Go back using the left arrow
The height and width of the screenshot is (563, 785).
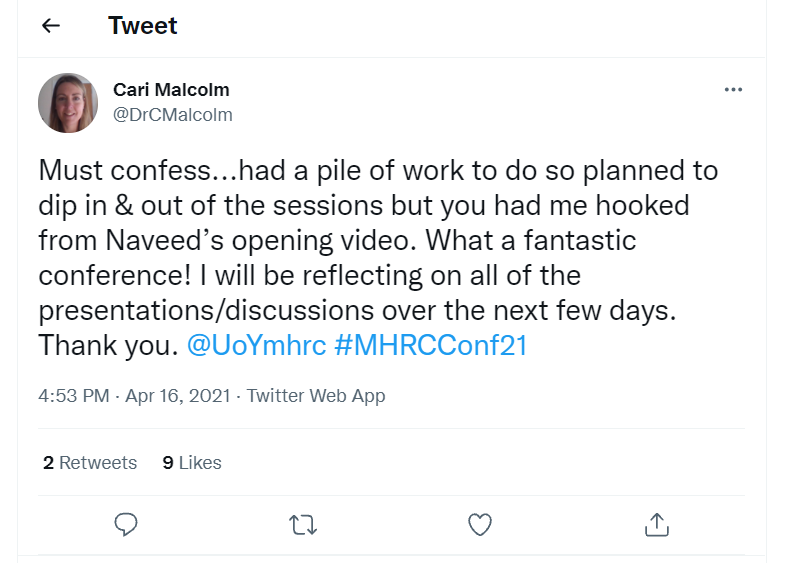point(51,26)
